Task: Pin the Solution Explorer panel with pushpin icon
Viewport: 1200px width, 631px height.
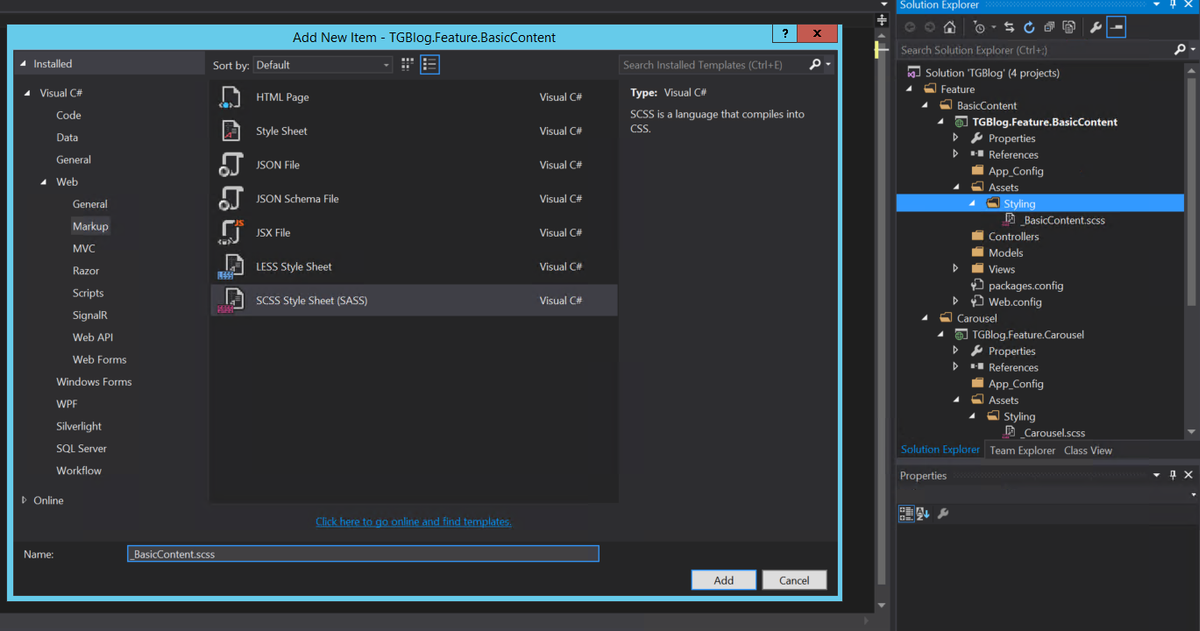Action: [1173, 5]
